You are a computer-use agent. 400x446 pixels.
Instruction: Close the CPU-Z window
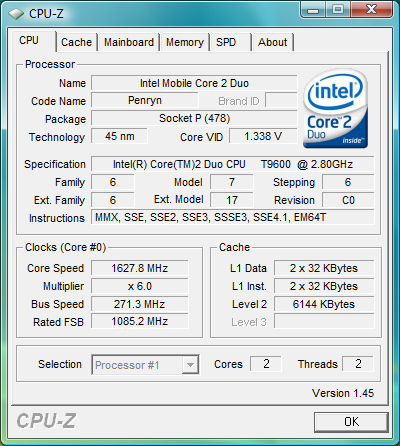(371, 10)
